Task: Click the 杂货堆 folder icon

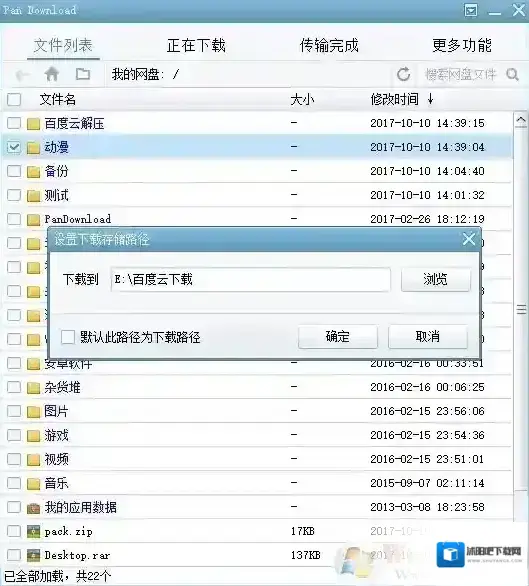Action: 33,388
